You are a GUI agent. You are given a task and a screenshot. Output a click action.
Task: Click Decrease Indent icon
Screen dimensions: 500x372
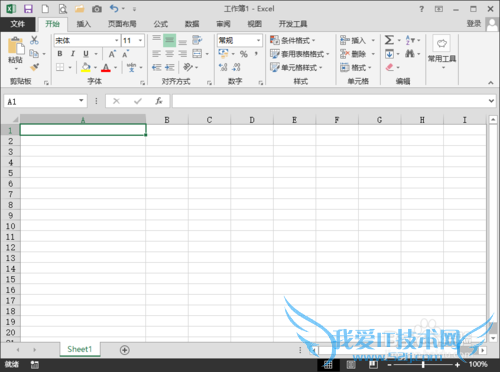pos(156,67)
